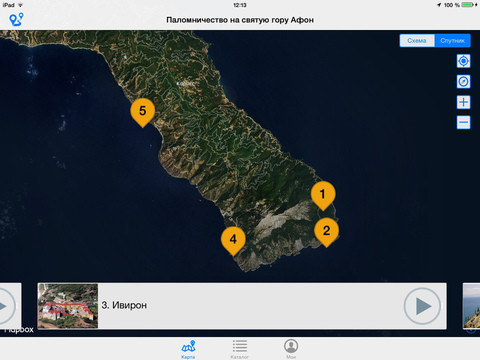Open the Каталог tab

(240, 349)
